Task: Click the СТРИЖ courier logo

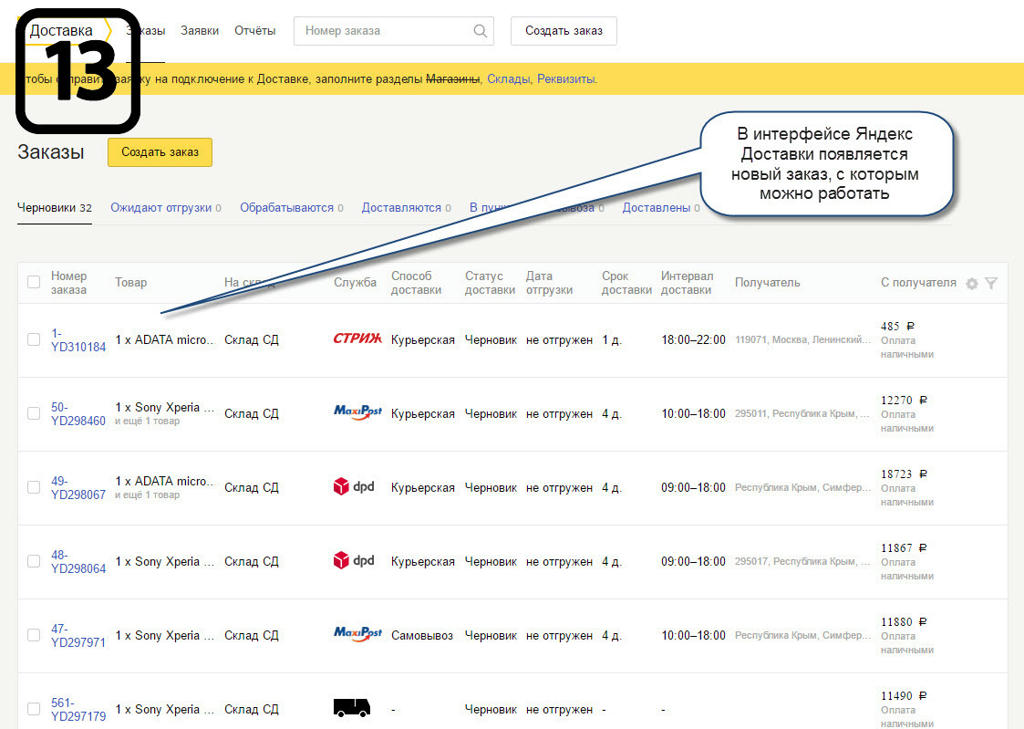Action: pyautogui.click(x=357, y=338)
